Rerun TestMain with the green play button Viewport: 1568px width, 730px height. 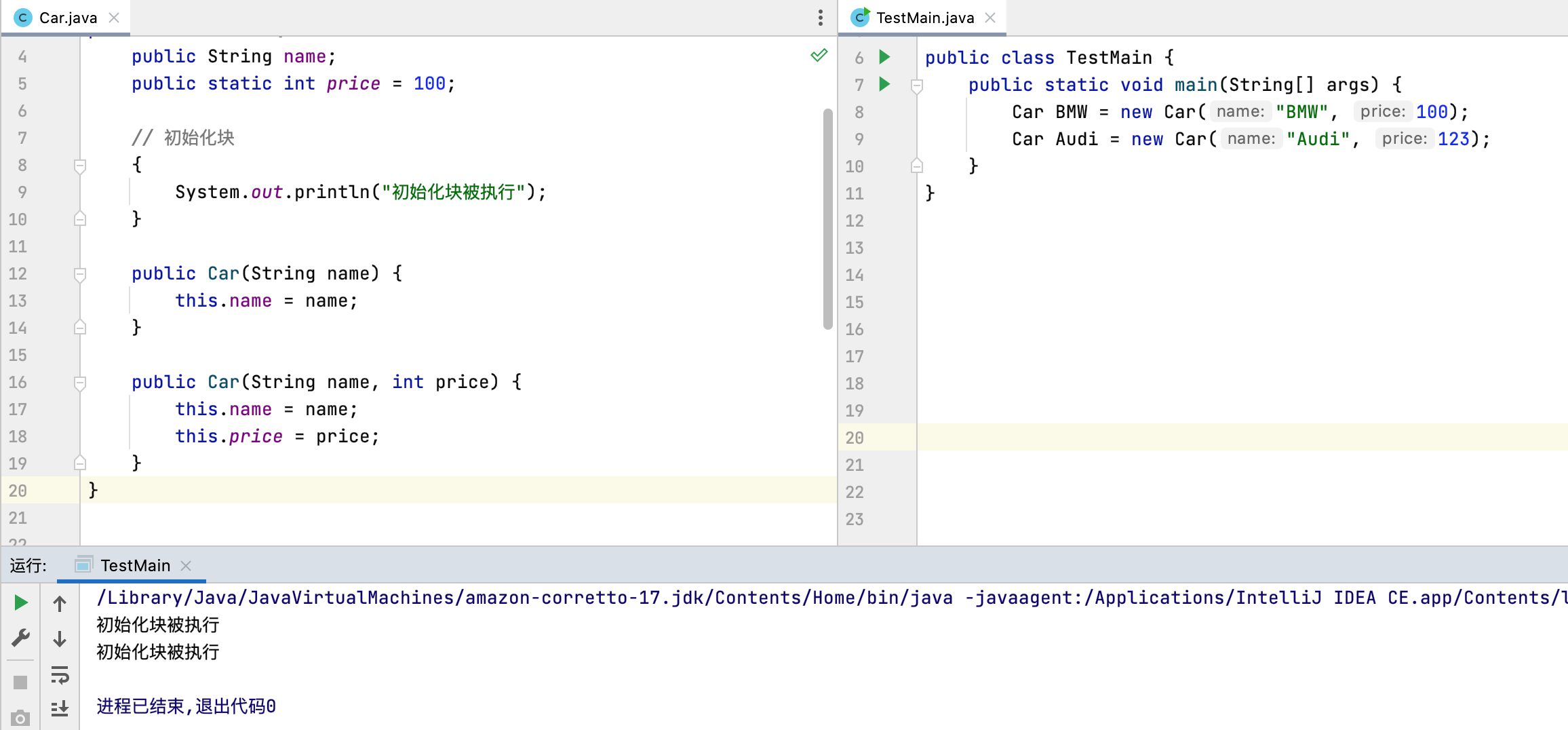pos(21,602)
